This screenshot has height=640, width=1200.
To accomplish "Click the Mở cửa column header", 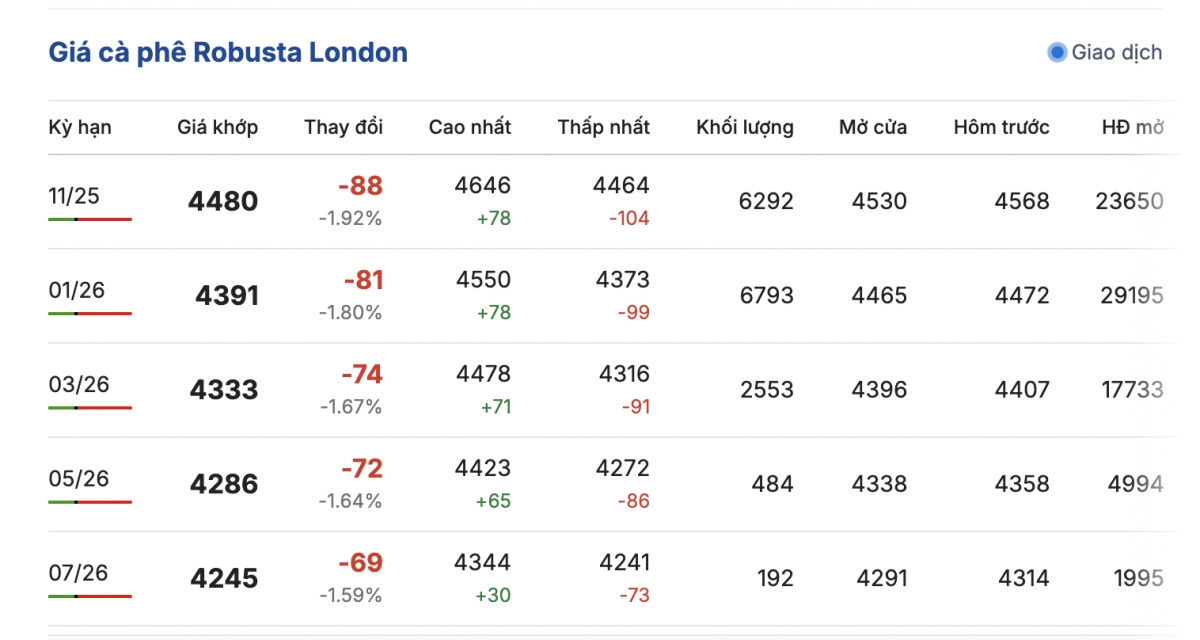I will click(873, 127).
